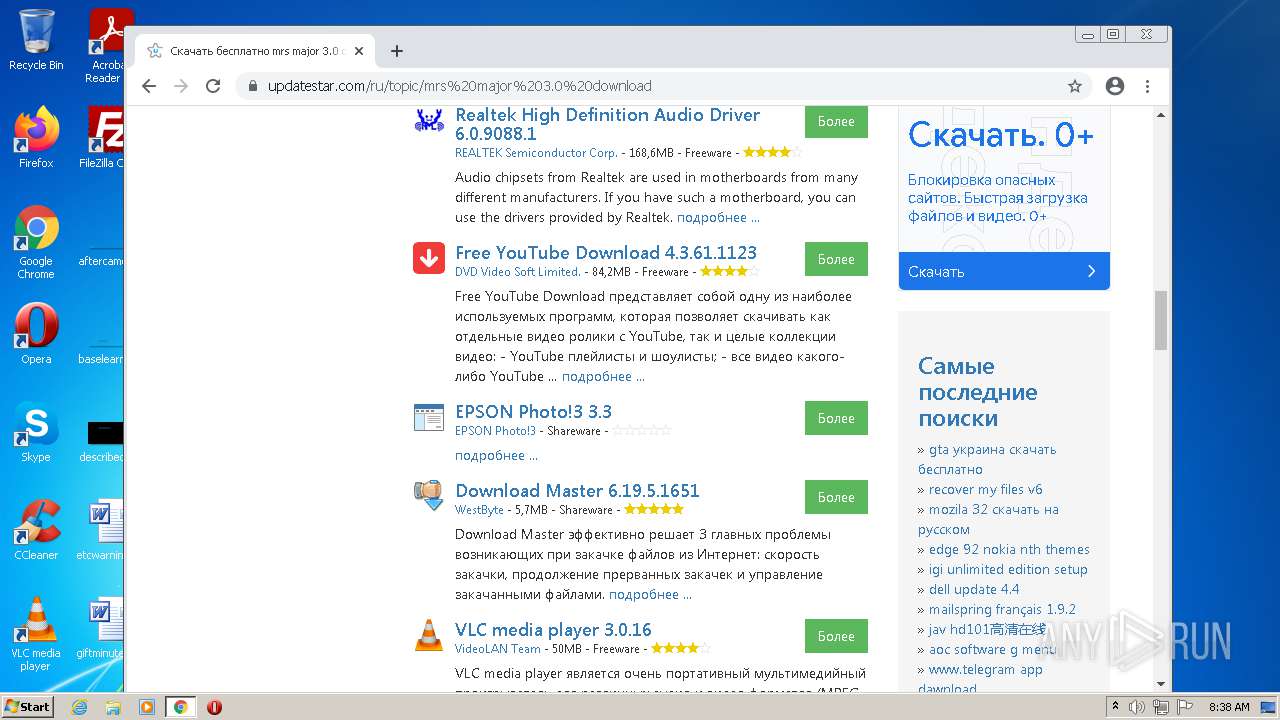The image size is (1280, 720).
Task: Click the mozila 32 скачать на русском link
Action: tap(988, 520)
